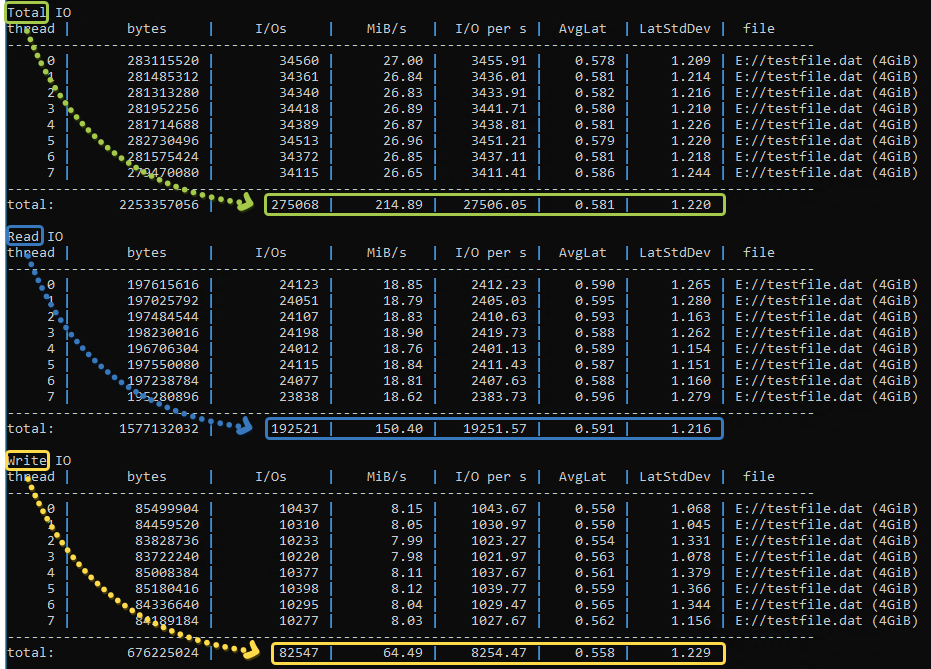Image resolution: width=931 pixels, height=669 pixels.
Task: Click the yellow-boxed Write heading
Action: click(27, 460)
